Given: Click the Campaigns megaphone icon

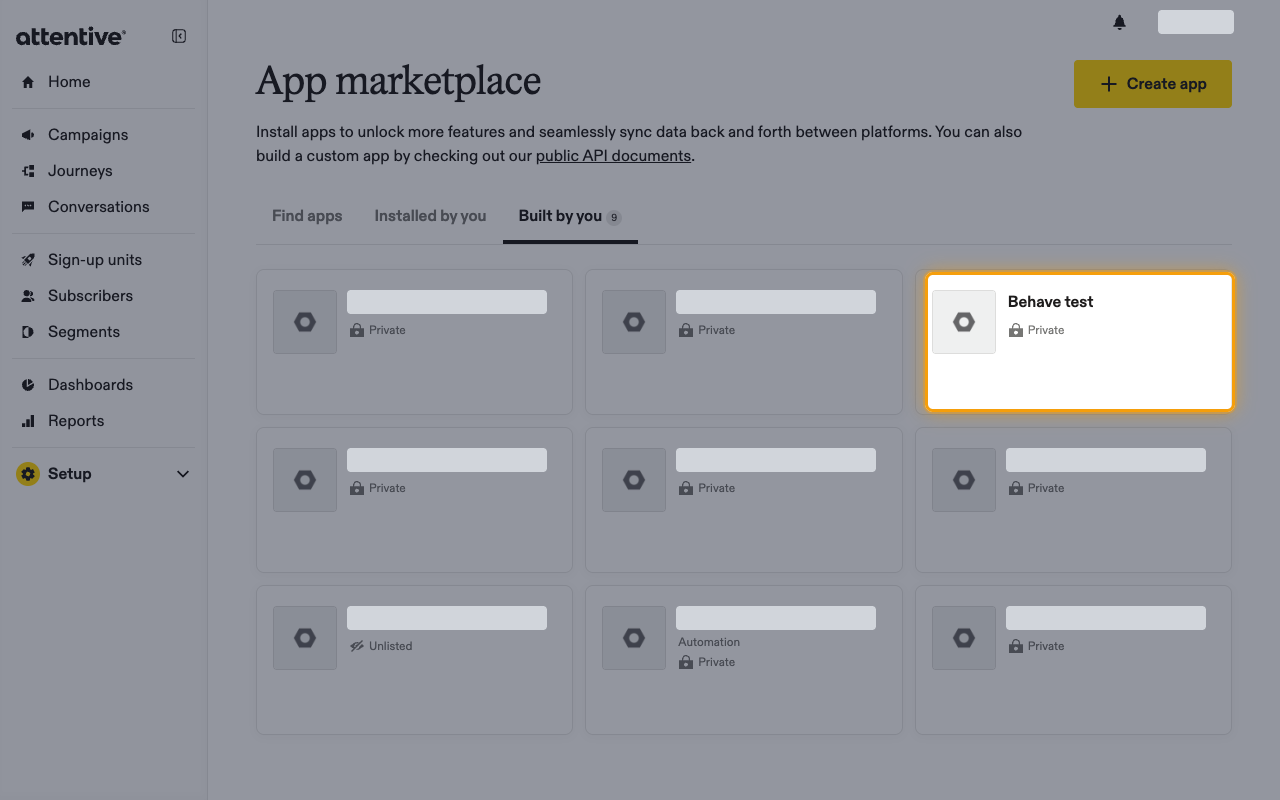Looking at the screenshot, I should pyautogui.click(x=28, y=135).
